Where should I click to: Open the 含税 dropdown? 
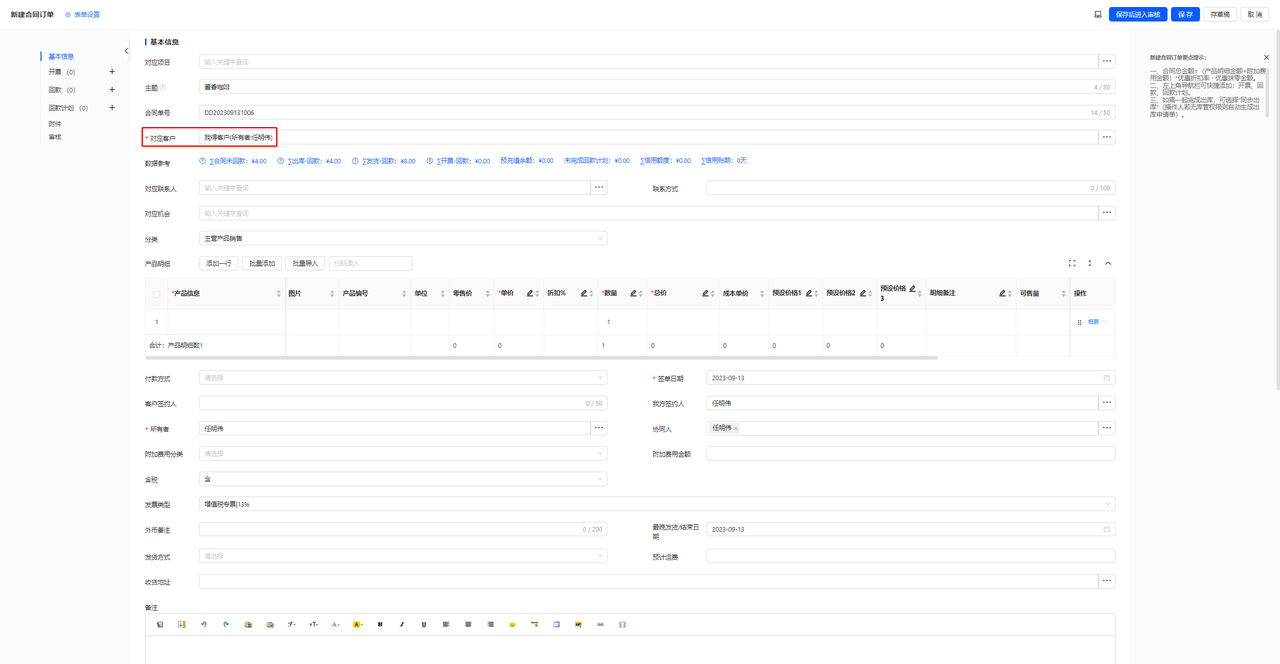(x=403, y=479)
